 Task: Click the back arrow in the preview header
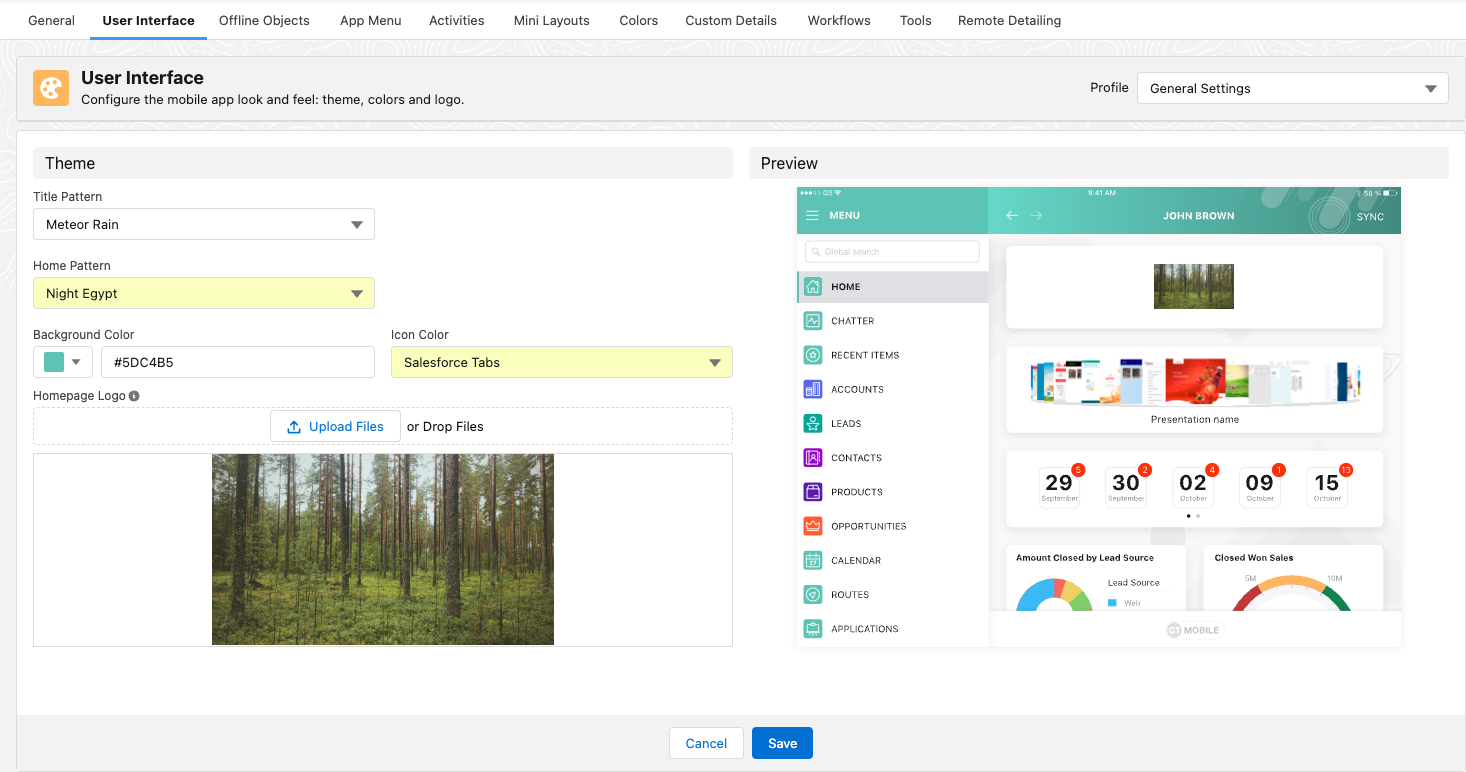(x=1011, y=214)
